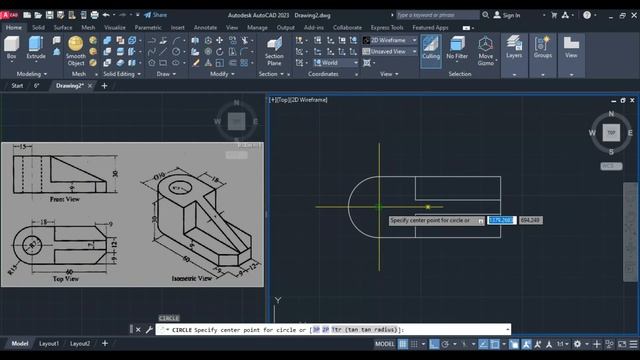The image size is (640, 360).
Task: Click the Open file icon in quick access
Action: (x=38, y=15)
